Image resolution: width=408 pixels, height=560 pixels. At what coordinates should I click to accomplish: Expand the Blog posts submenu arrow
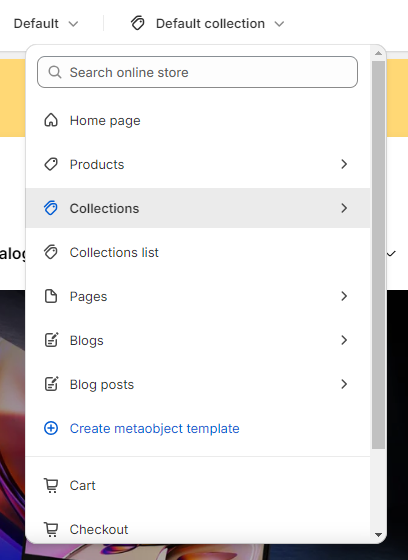tap(344, 384)
